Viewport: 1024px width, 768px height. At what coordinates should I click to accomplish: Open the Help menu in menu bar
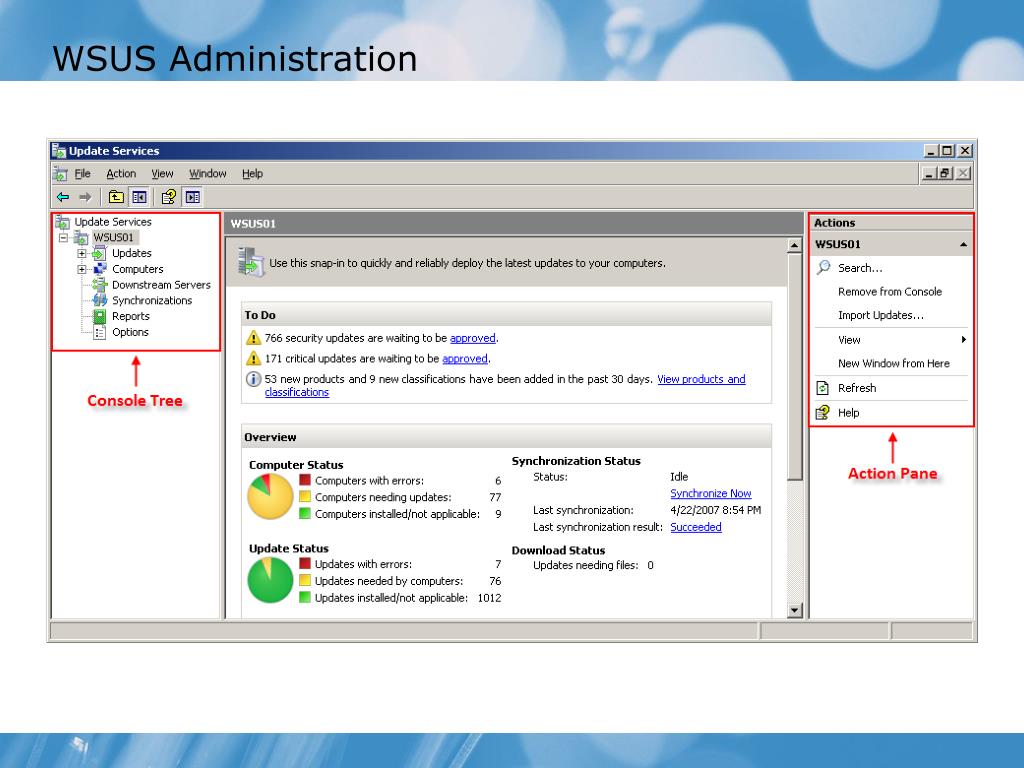(x=252, y=174)
